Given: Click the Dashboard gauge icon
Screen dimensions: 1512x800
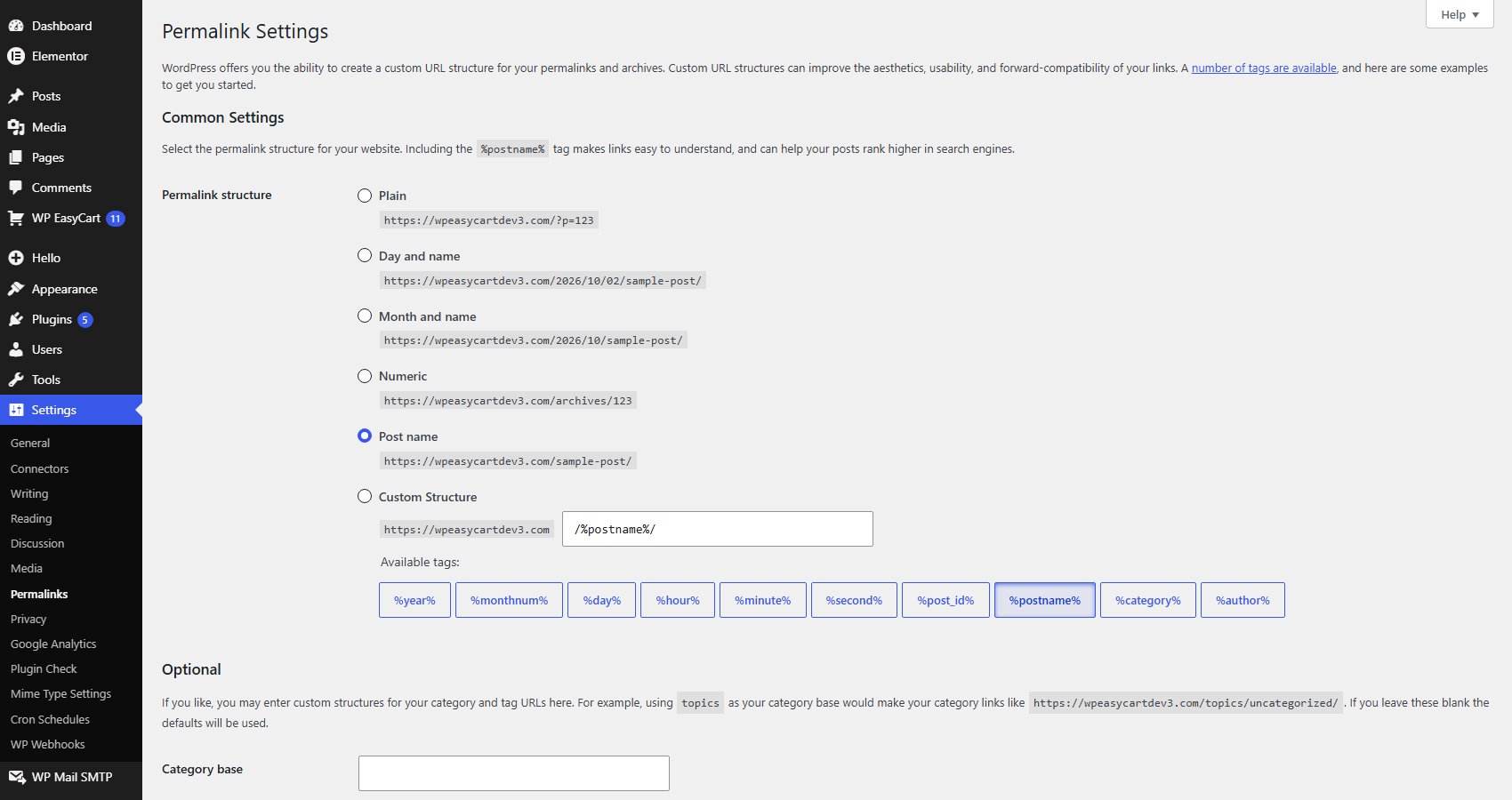Looking at the screenshot, I should [16, 26].
